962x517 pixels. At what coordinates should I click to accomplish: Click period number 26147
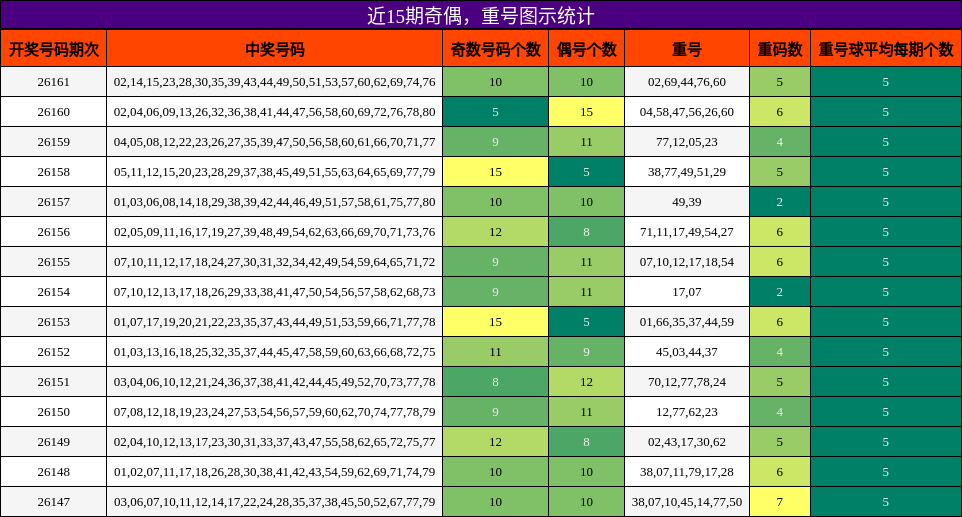pos(53,502)
